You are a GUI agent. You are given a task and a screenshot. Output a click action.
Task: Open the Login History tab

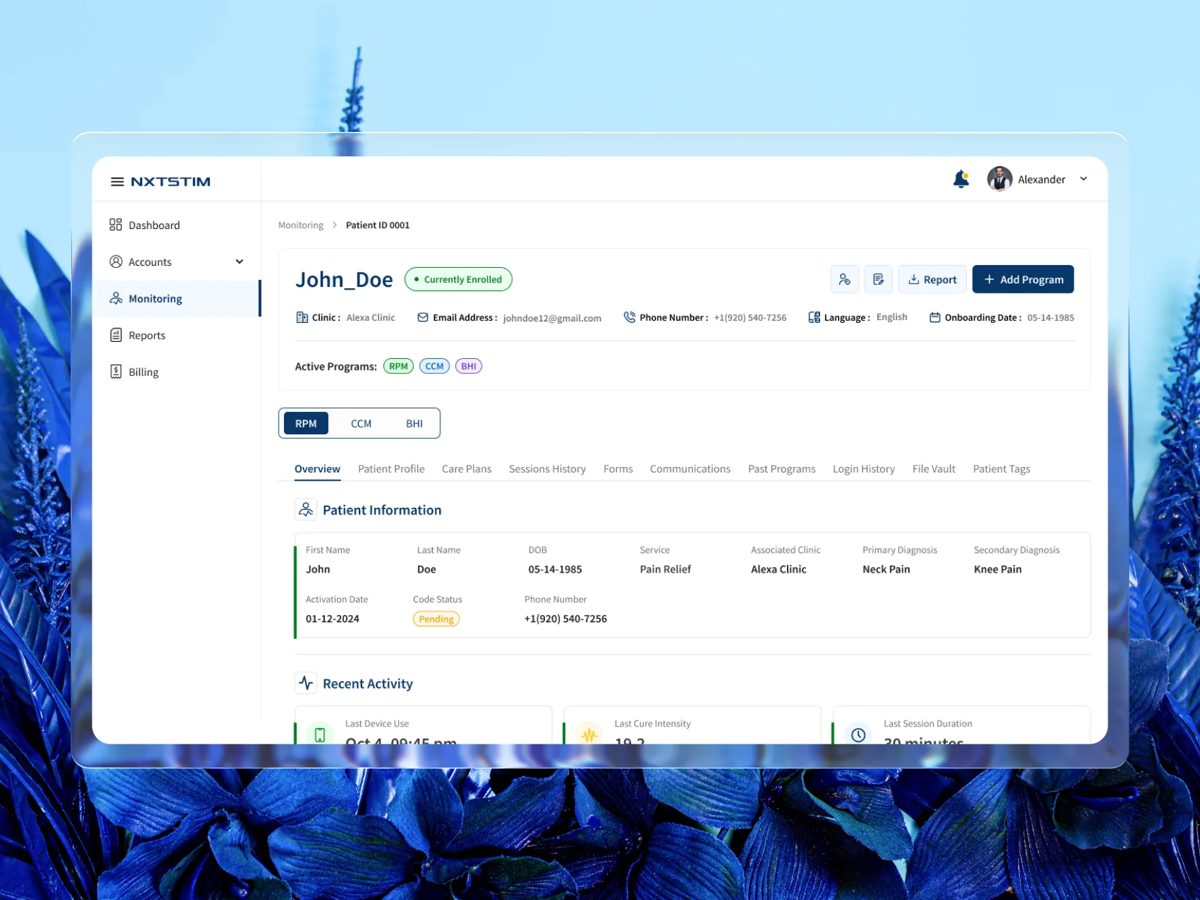(x=864, y=469)
